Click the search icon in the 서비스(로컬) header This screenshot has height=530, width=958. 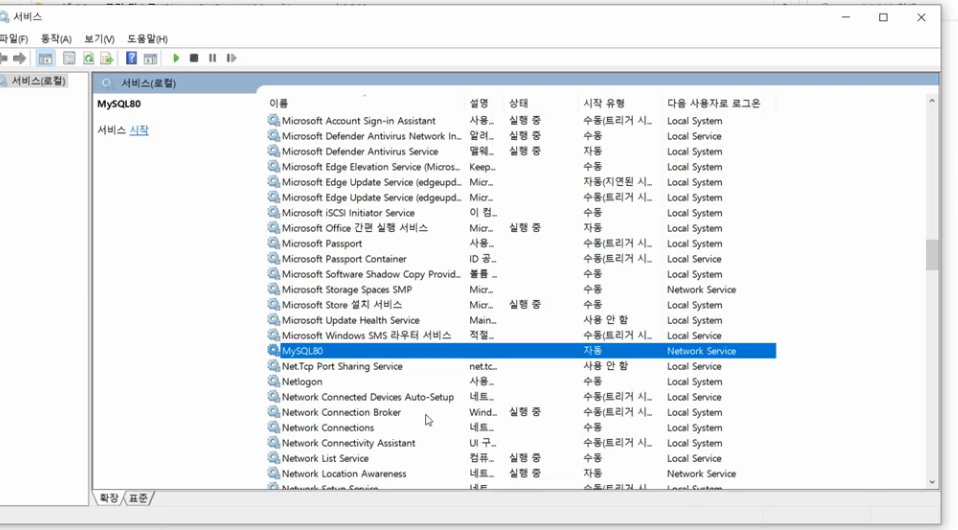pyautogui.click(x=108, y=83)
